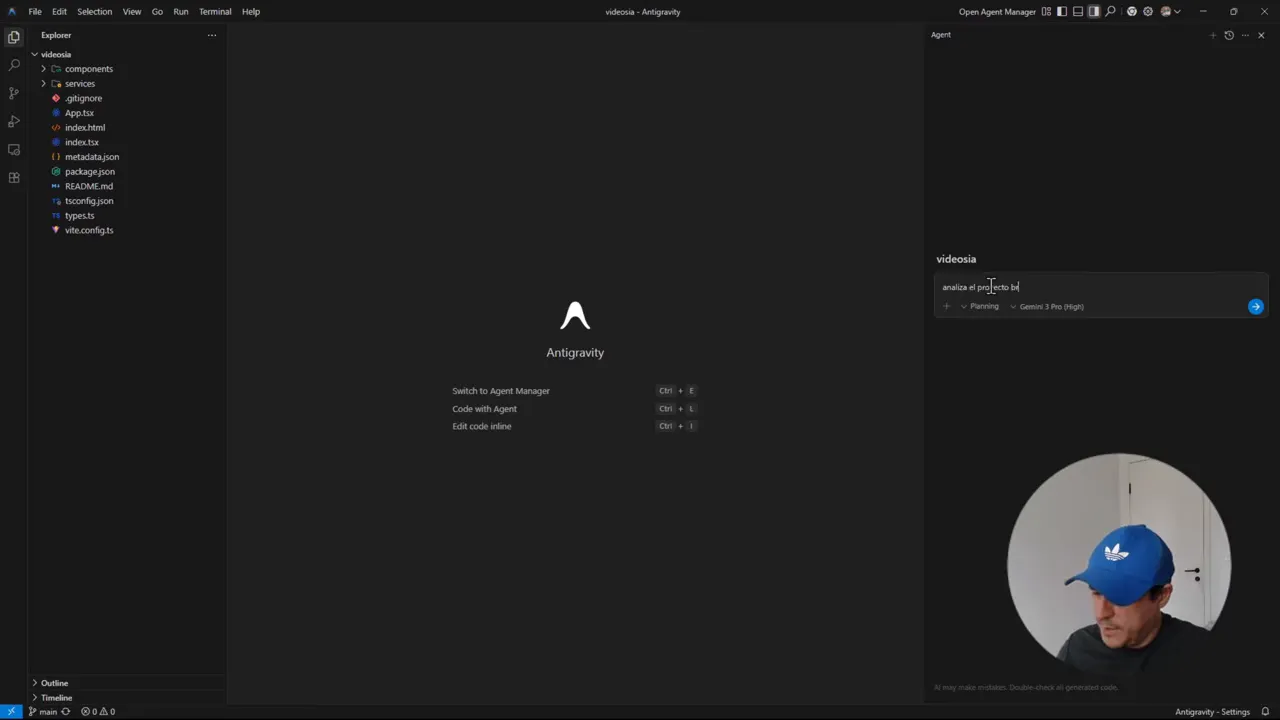Click Switch to Agent Manager shortcut
The width and height of the screenshot is (1280, 720).
pyautogui.click(x=501, y=391)
